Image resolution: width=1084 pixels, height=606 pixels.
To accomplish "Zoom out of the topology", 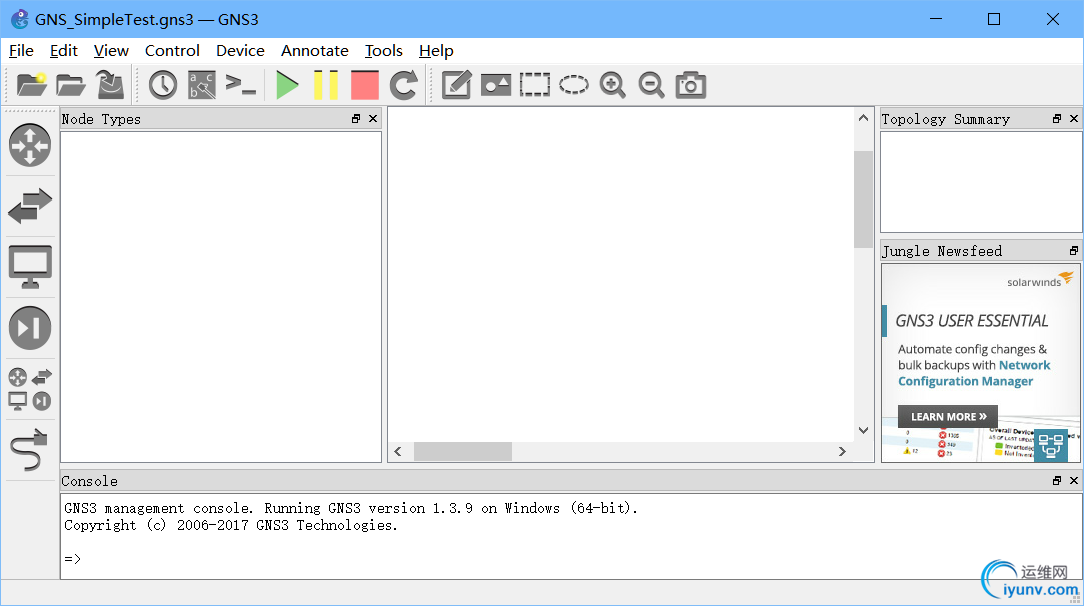I will point(651,85).
